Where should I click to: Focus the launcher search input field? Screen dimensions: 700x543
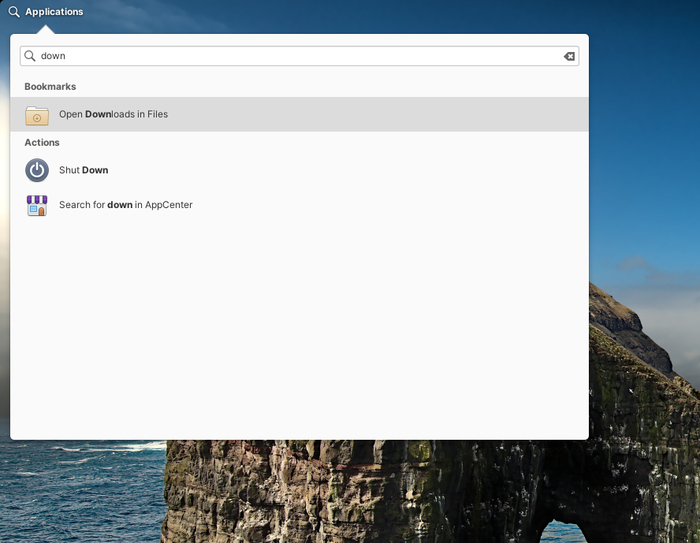[300, 56]
